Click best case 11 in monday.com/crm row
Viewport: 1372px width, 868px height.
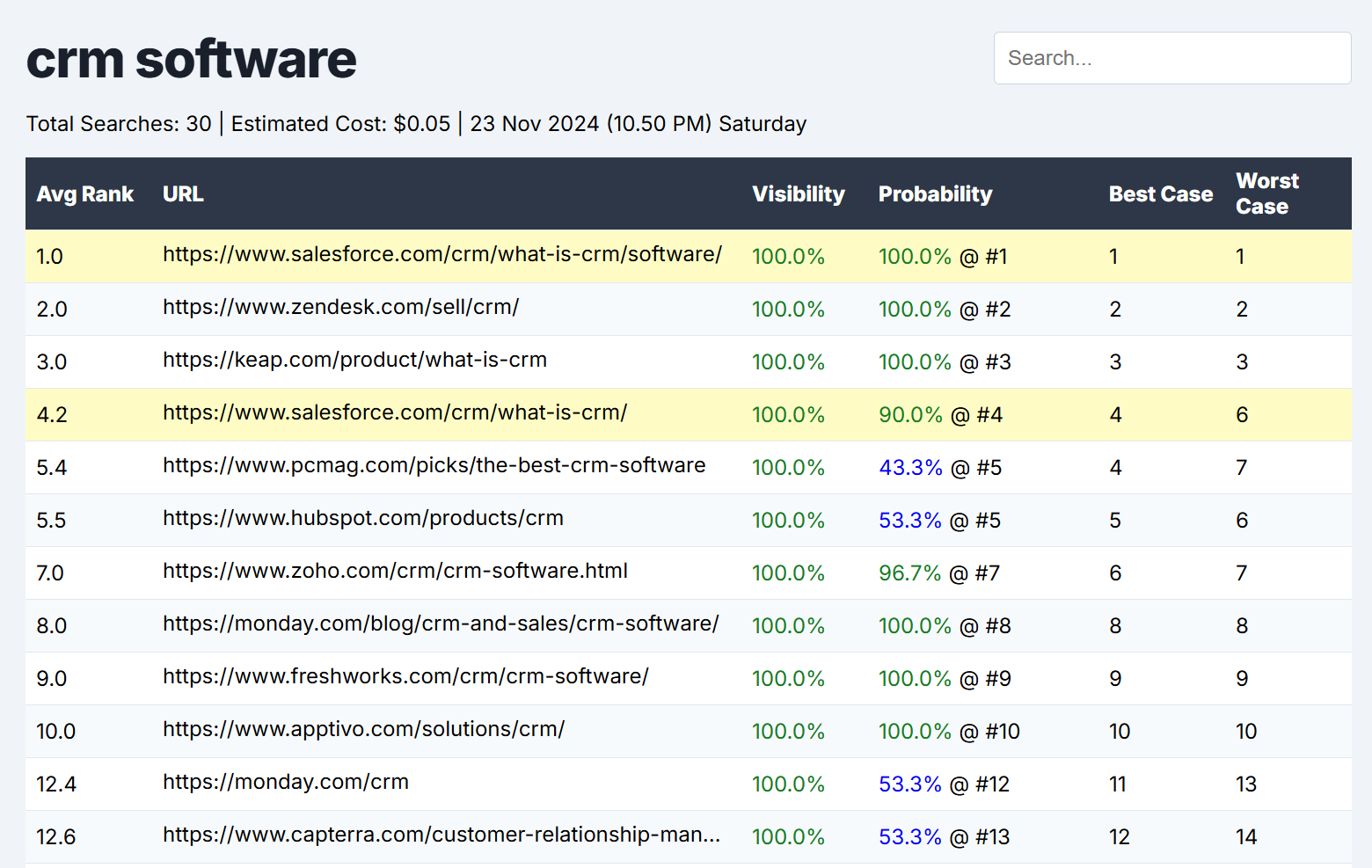pyautogui.click(x=1118, y=784)
